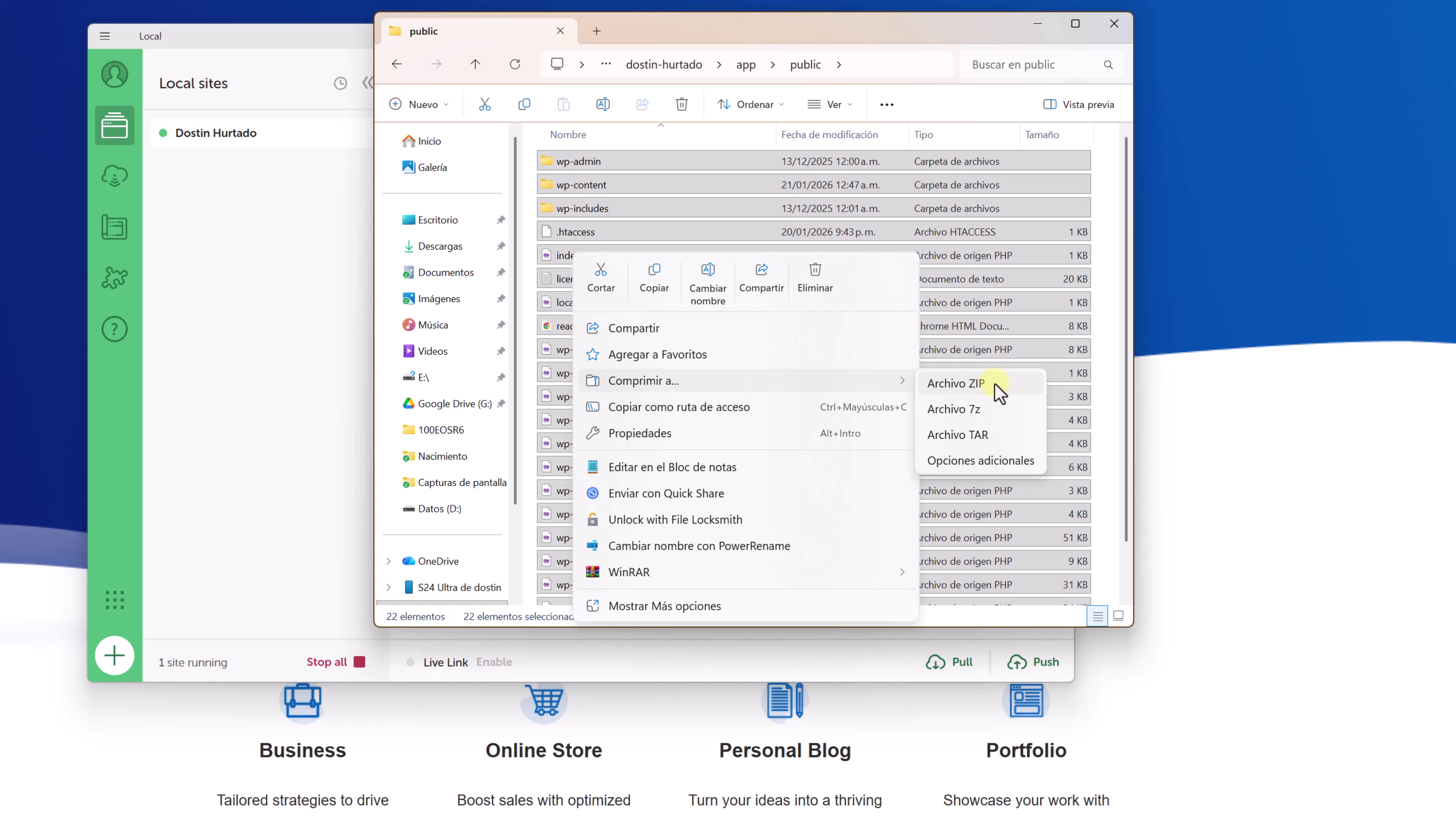This screenshot has height=819, width=1456.
Task: Click the green plus add site button
Action: (x=114, y=656)
